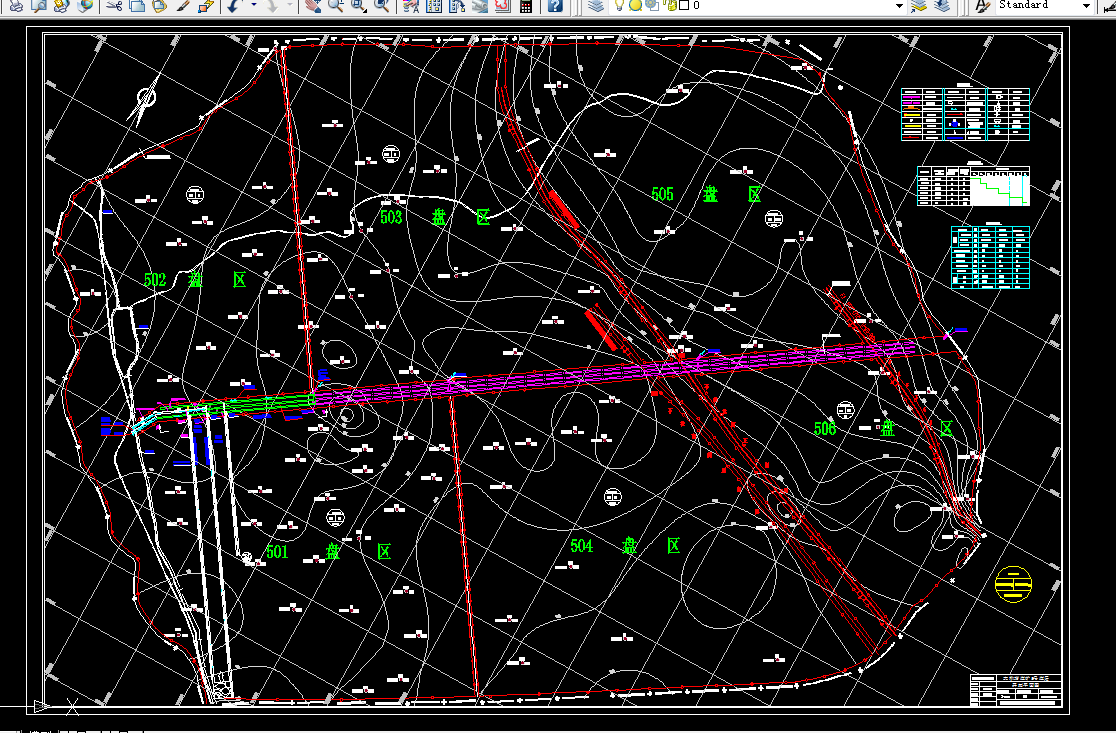Toggle layer 0 lock padlock icon
The width and height of the screenshot is (1116, 733).
point(671,6)
